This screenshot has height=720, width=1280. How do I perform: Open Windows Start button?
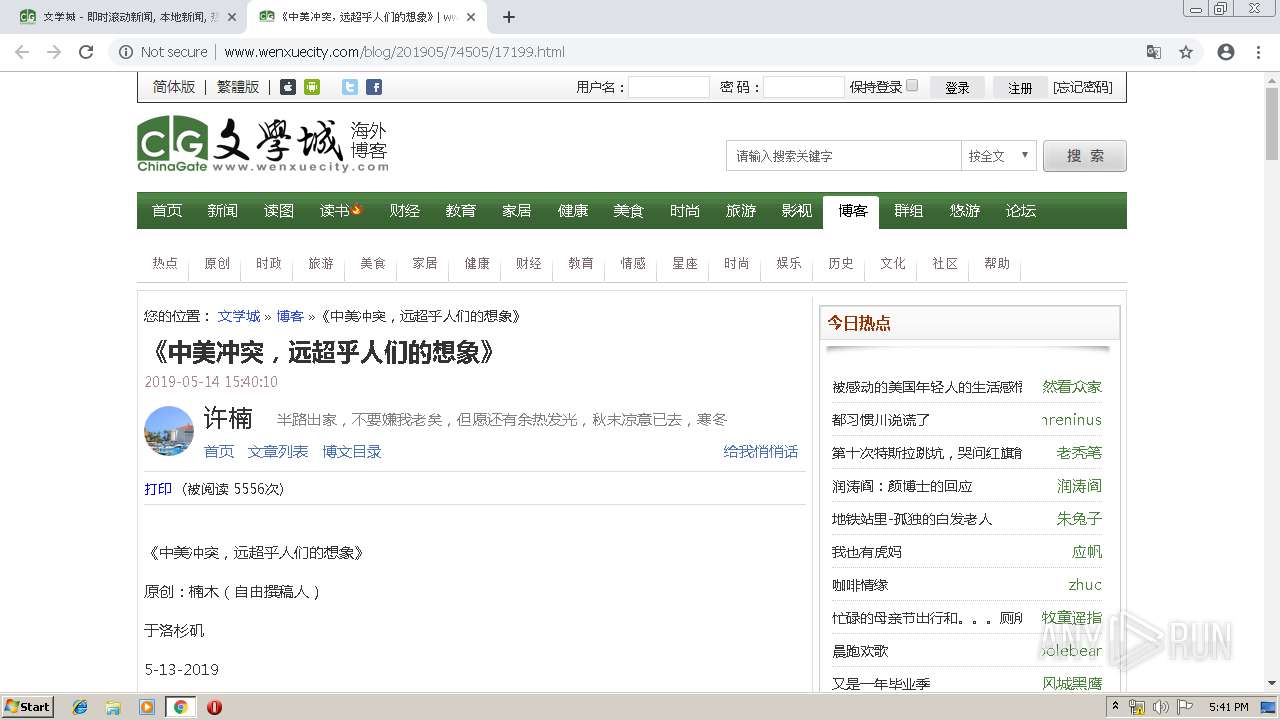pyautogui.click(x=28, y=706)
